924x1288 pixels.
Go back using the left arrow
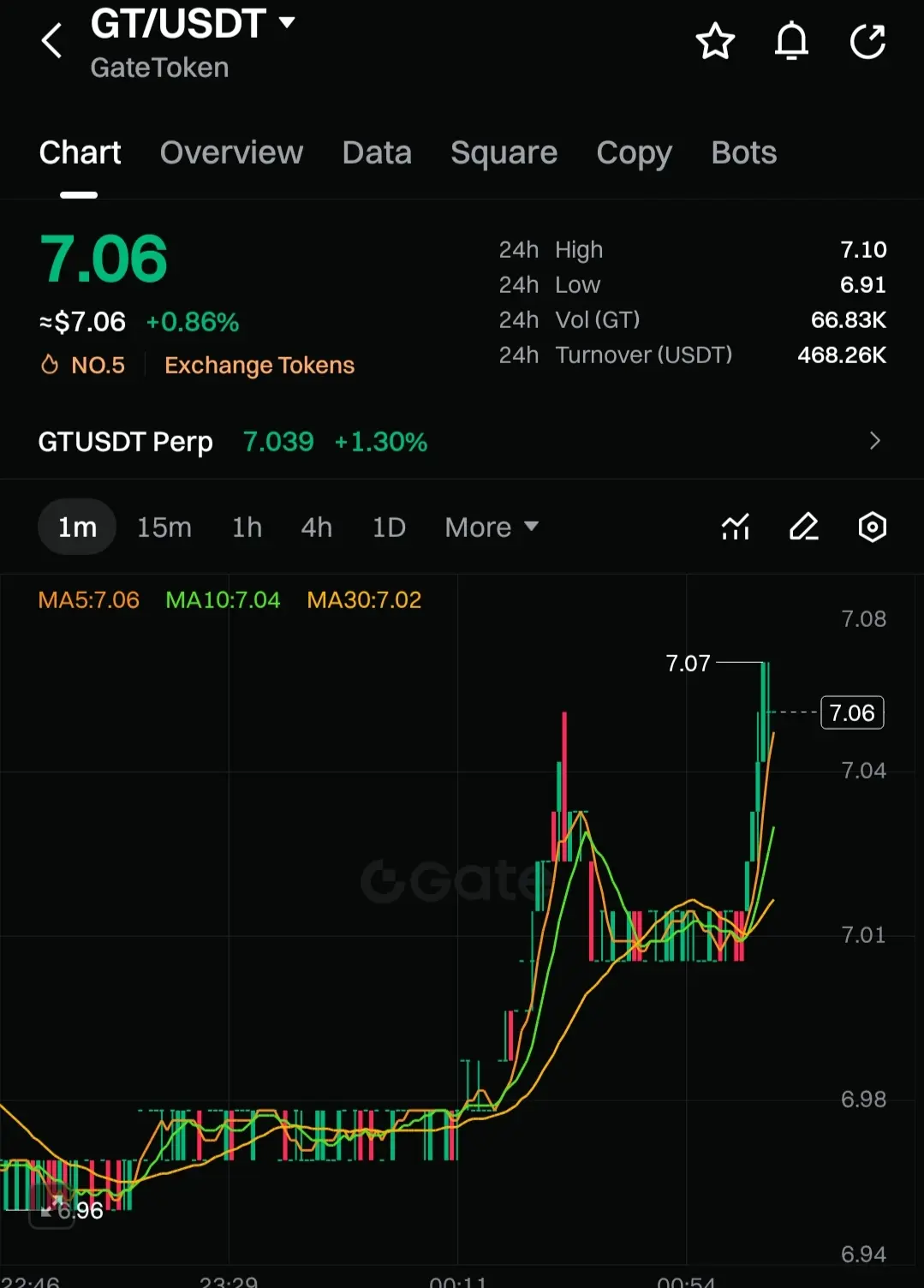coord(51,40)
